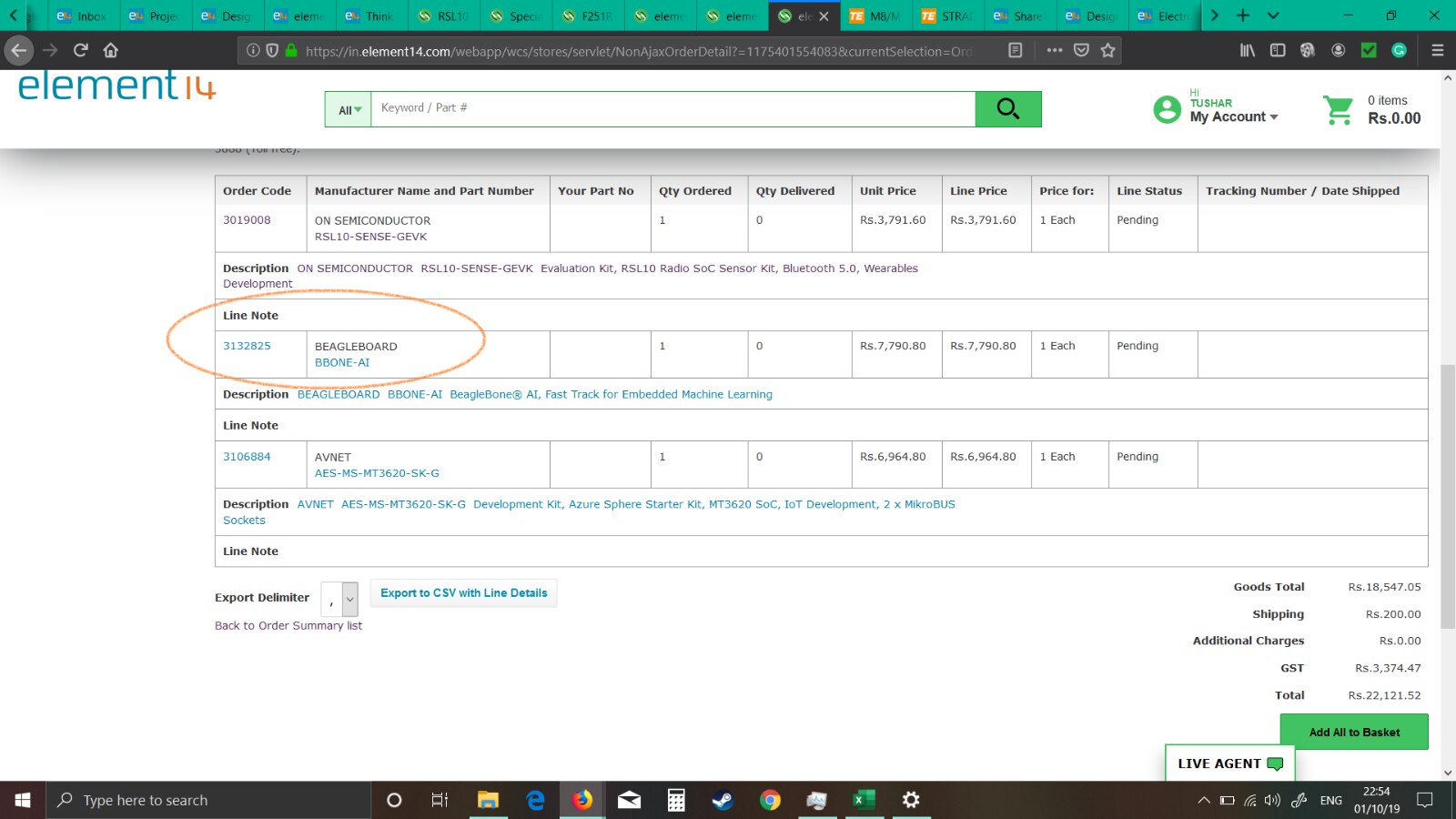1456x819 pixels.
Task: Open the volume control in system tray
Action: coord(1272,801)
